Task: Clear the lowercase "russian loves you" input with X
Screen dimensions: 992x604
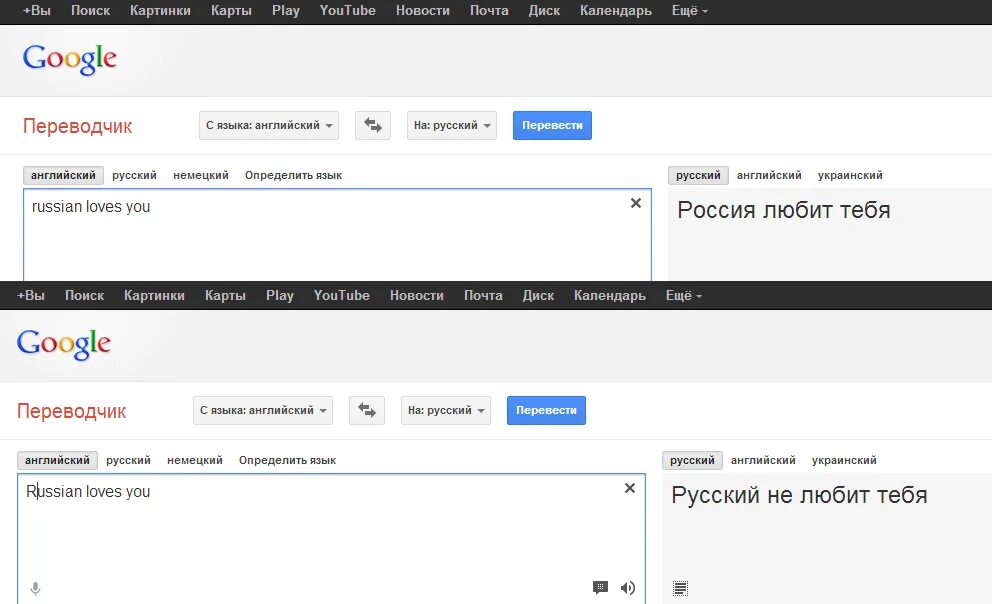Action: coord(635,203)
